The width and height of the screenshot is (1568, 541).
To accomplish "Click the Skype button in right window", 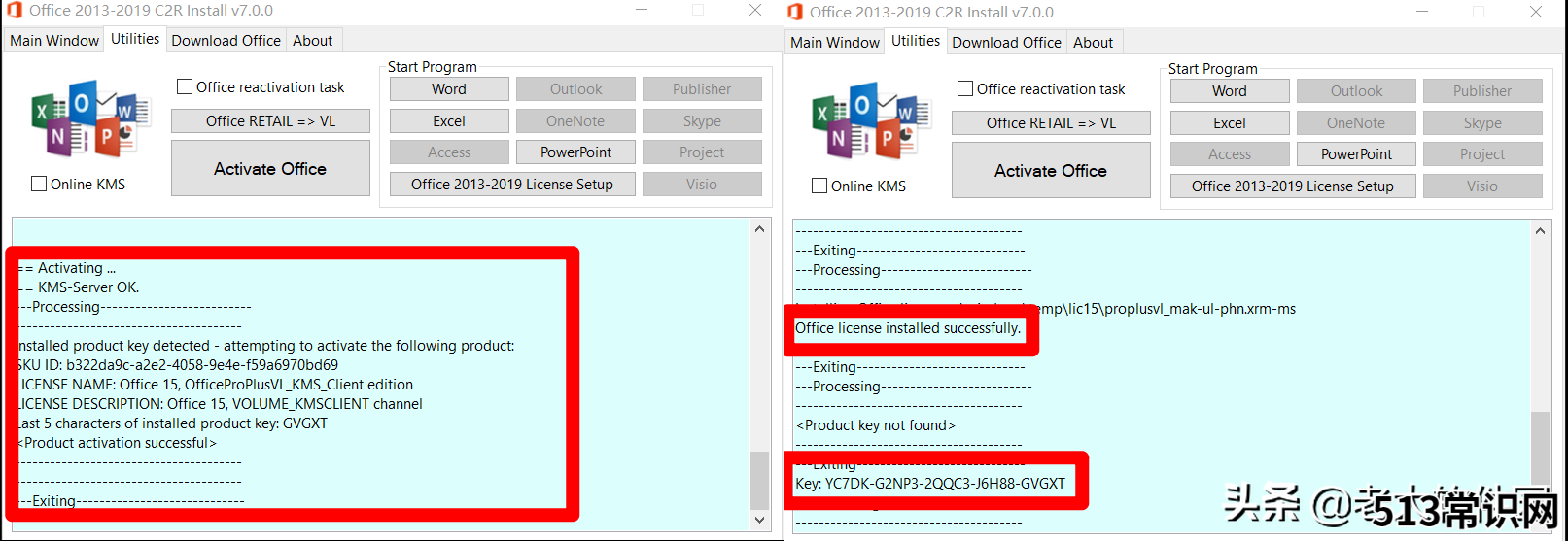I will click(1482, 123).
